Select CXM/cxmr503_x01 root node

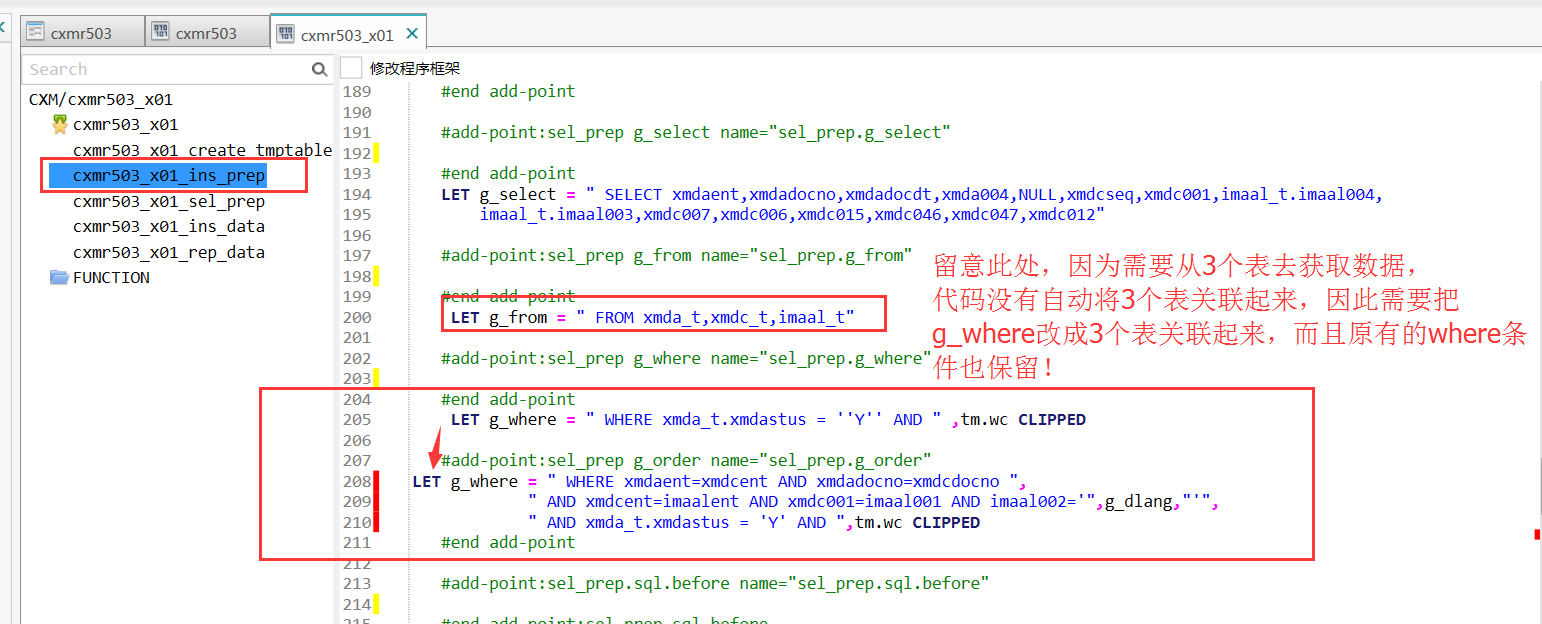pos(101,99)
